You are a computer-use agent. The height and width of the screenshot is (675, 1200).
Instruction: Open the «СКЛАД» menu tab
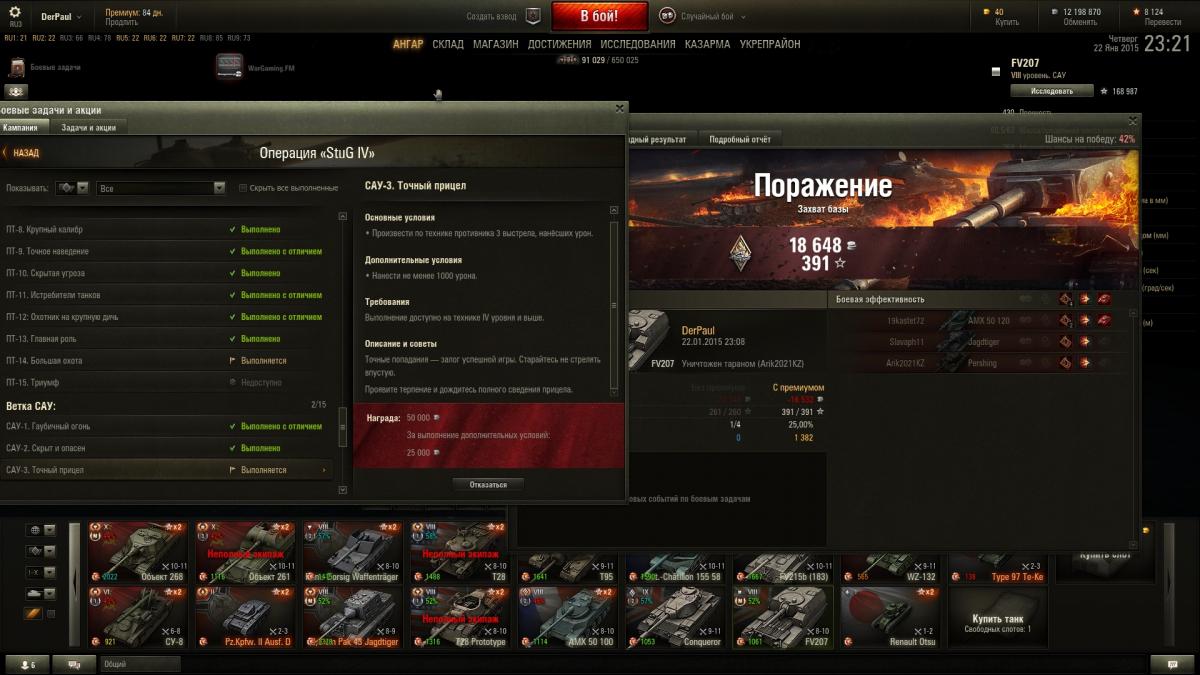pyautogui.click(x=448, y=44)
